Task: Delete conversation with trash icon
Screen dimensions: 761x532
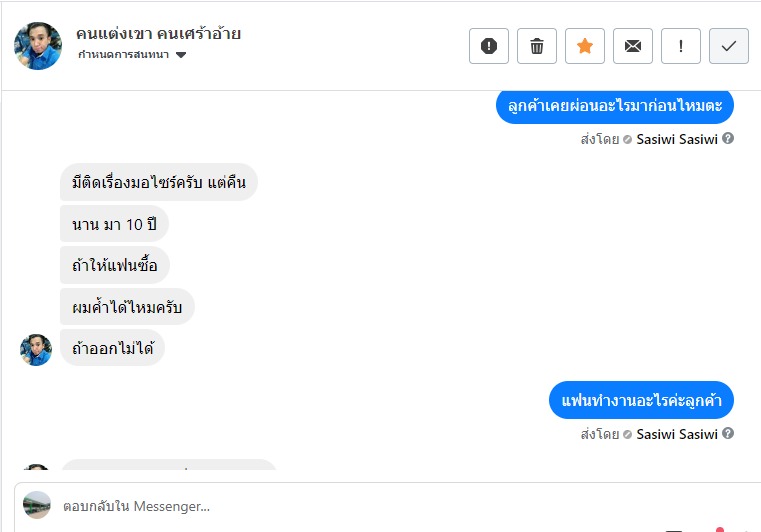Action: coord(537,46)
